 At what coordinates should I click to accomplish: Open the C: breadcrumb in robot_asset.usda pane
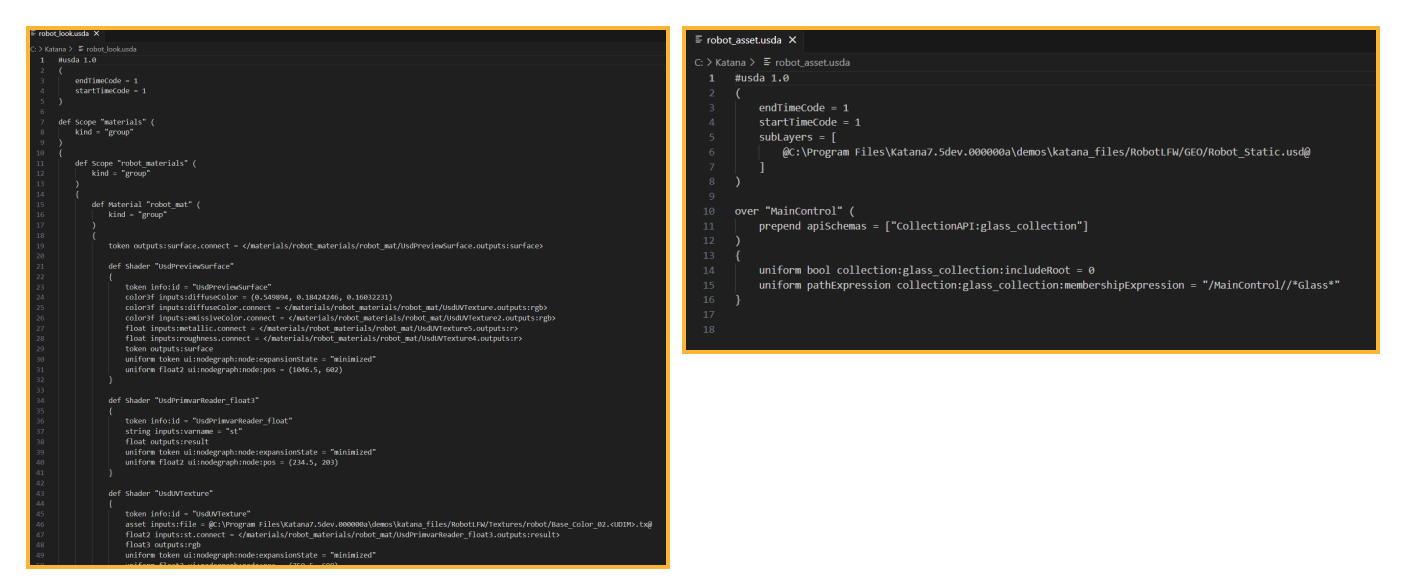click(701, 62)
